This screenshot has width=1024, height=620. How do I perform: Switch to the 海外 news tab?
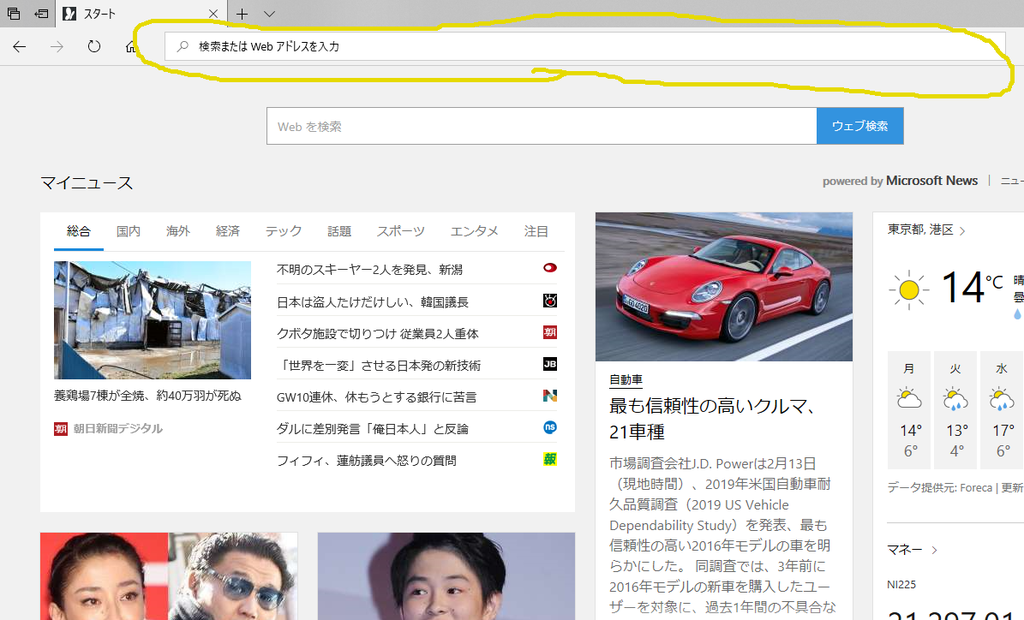178,231
